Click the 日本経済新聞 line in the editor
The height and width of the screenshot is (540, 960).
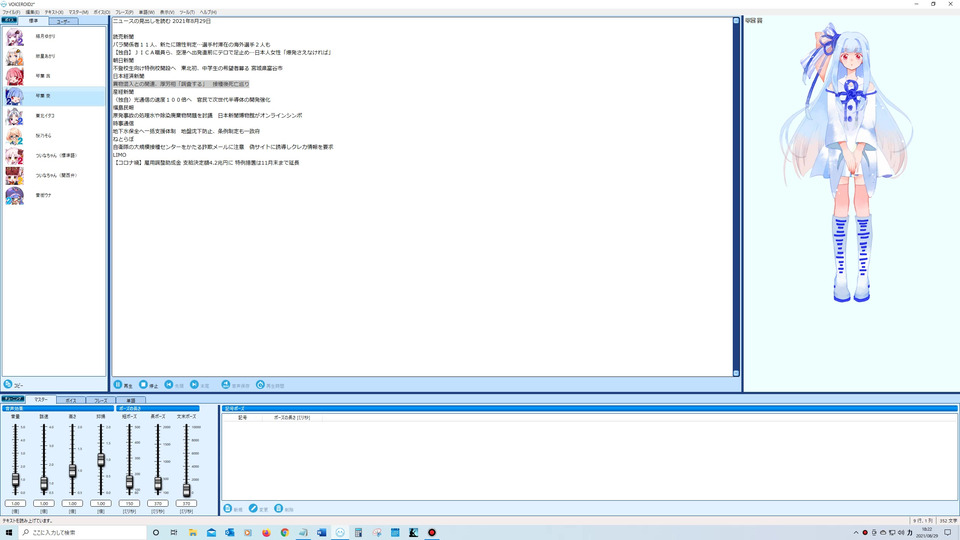click(129, 76)
